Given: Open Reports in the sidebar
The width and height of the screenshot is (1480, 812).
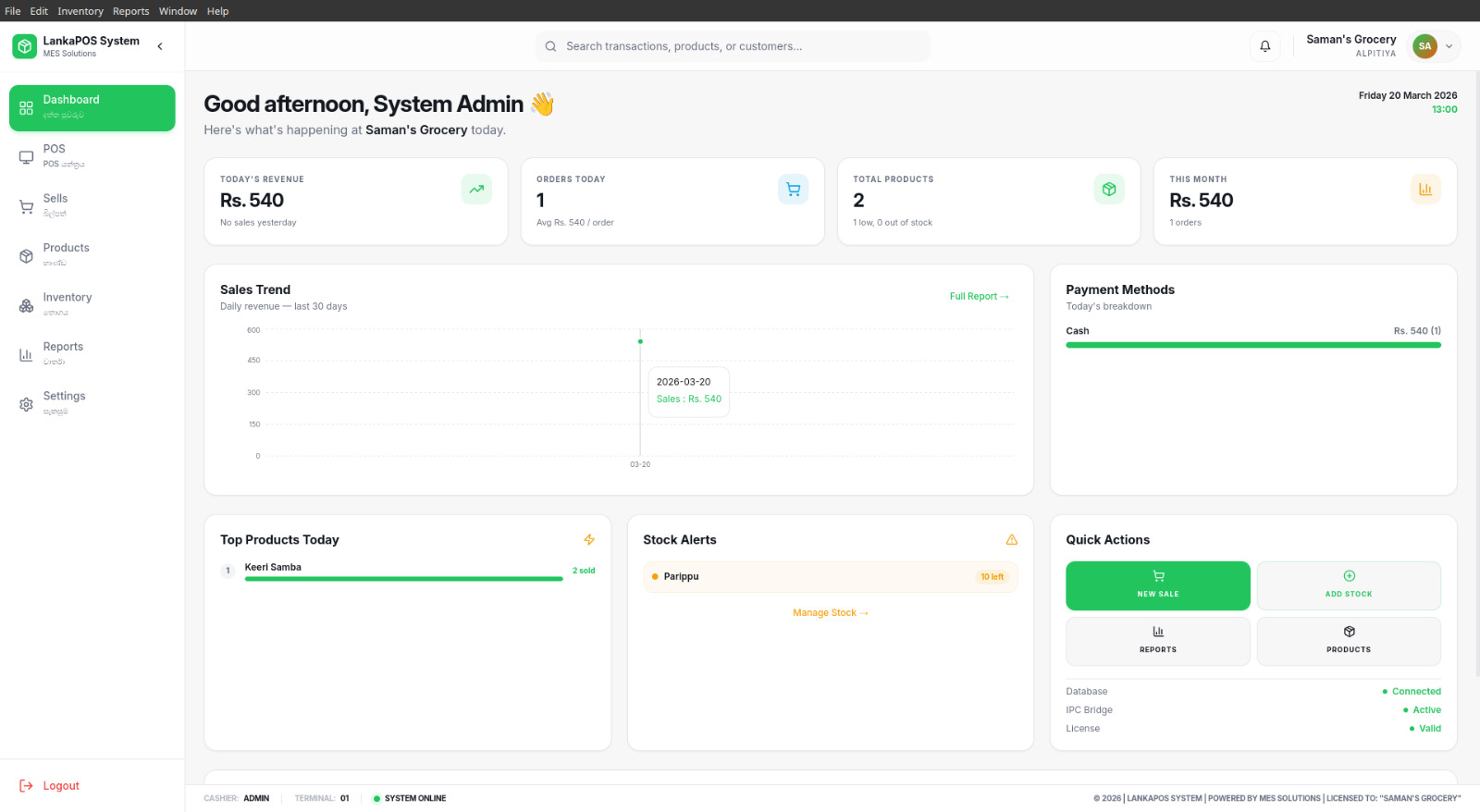Looking at the screenshot, I should coord(92,354).
